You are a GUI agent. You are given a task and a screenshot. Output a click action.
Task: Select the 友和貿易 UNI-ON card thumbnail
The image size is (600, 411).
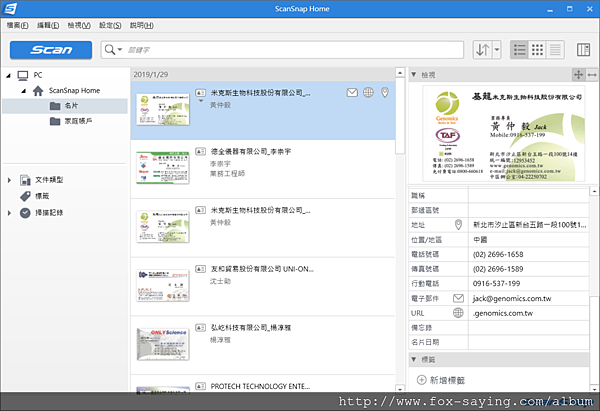click(x=163, y=285)
